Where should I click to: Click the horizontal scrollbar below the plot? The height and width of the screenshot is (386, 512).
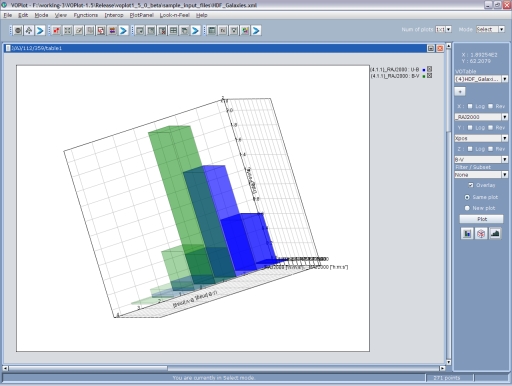(224, 368)
